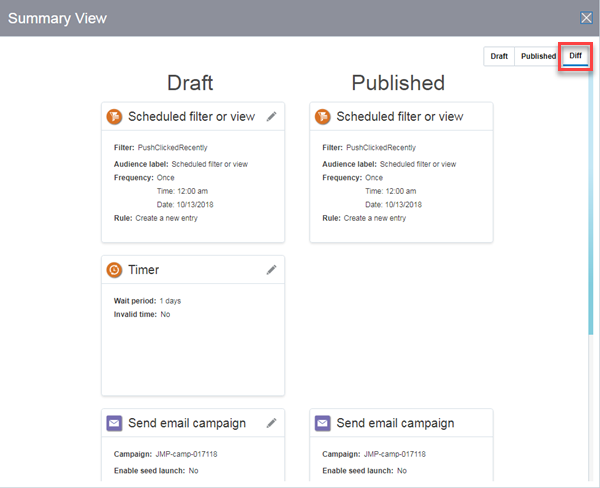Click the Published scheduled filter stage icon
The width and height of the screenshot is (600, 488).
(x=323, y=117)
